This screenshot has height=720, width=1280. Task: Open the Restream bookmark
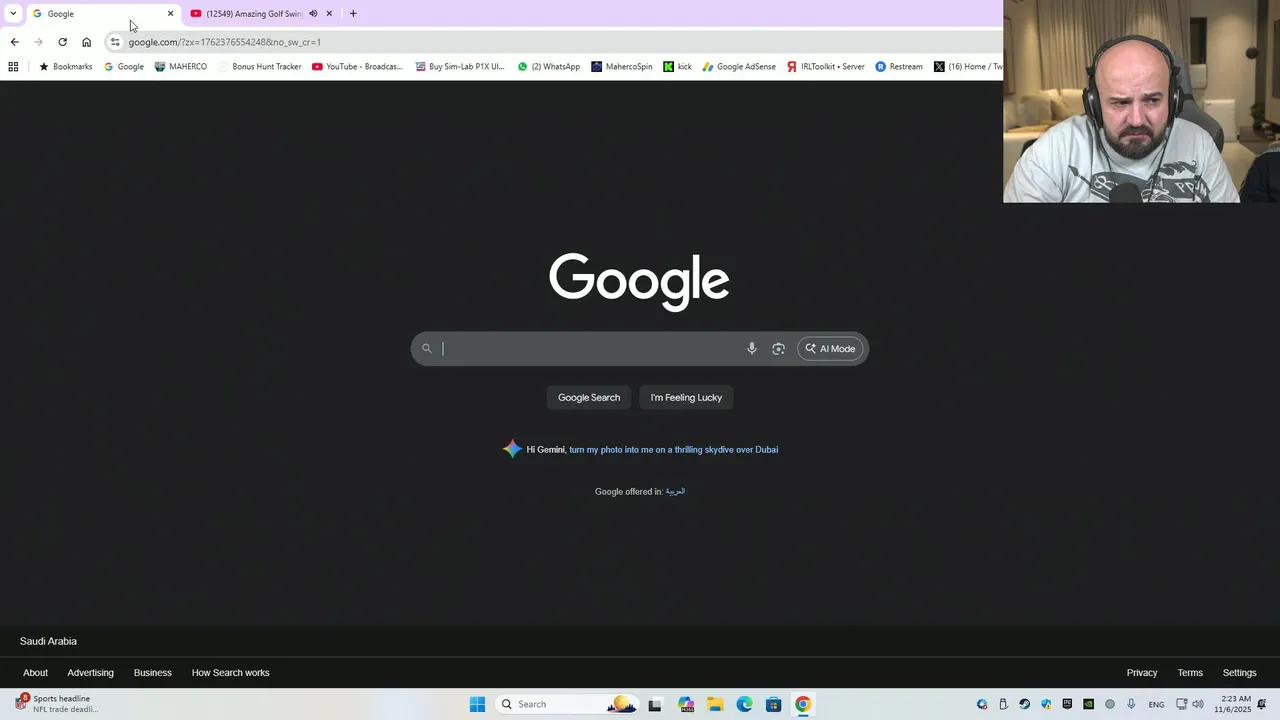899,67
